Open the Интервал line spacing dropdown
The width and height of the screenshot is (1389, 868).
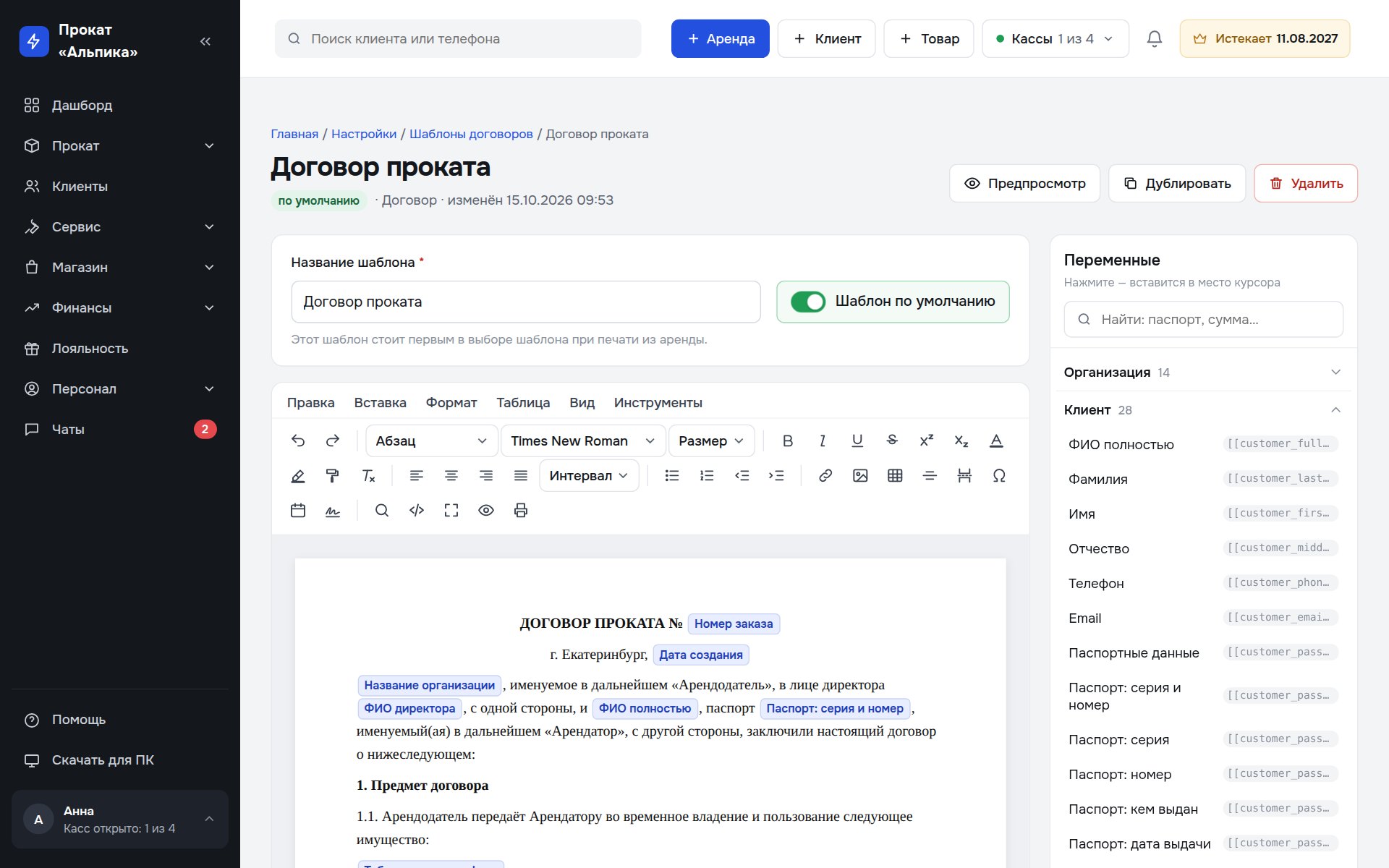[x=589, y=475]
